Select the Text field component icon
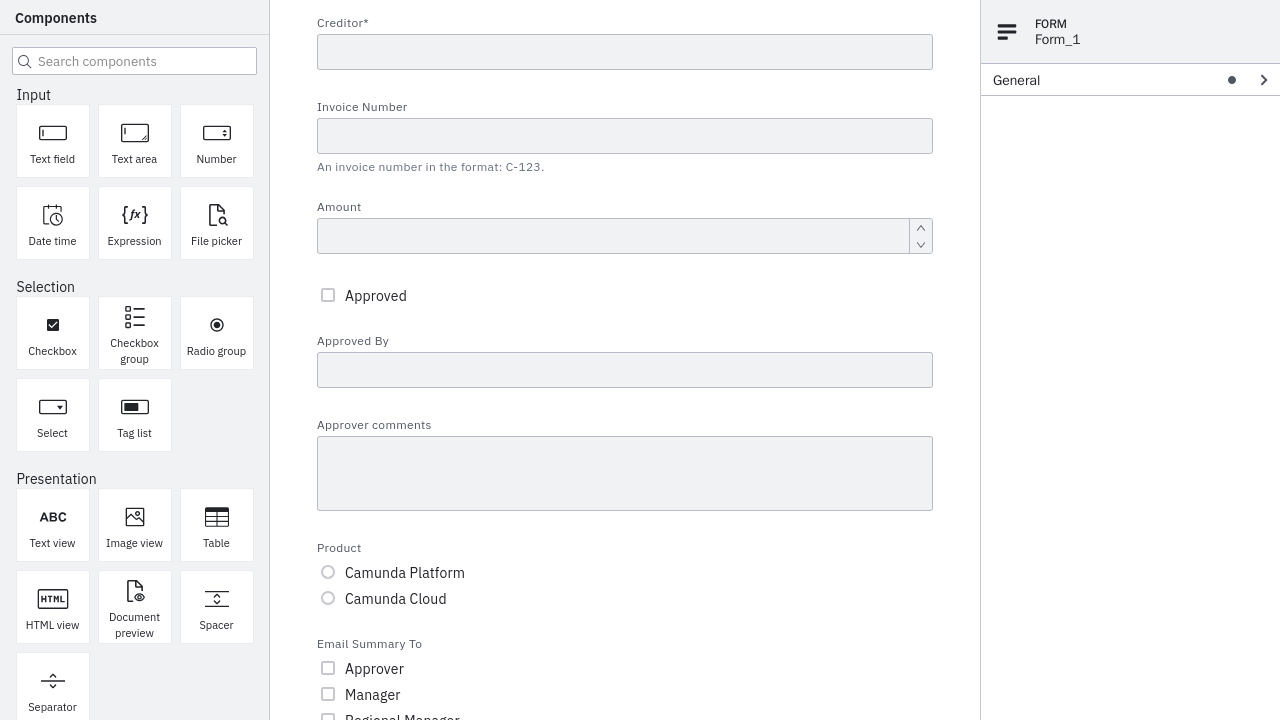The height and width of the screenshot is (720, 1280). point(53,133)
